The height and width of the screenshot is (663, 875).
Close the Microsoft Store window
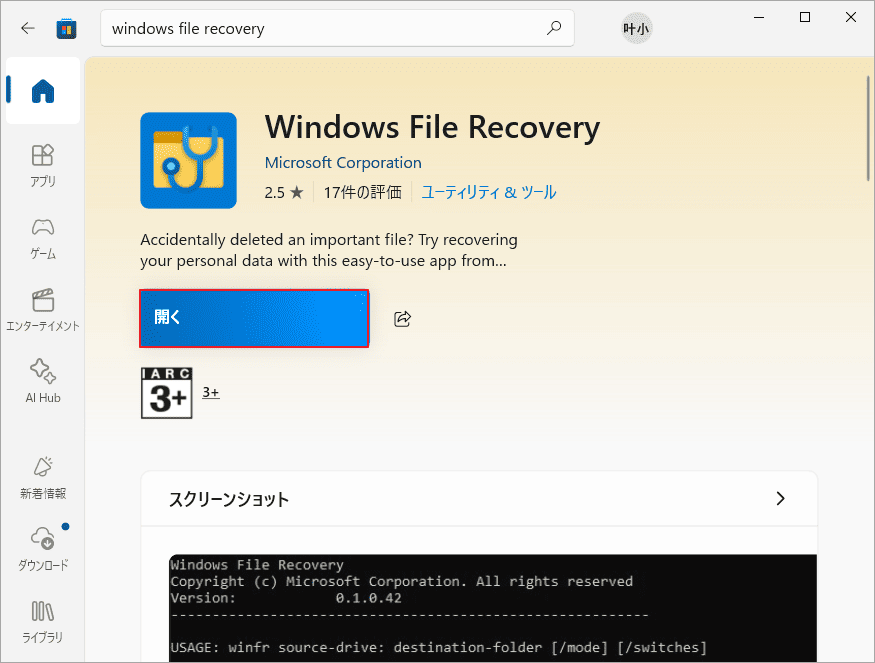pyautogui.click(x=850, y=17)
